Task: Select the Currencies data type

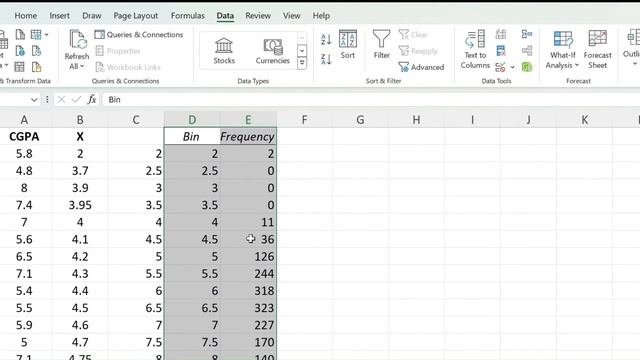Action: click(x=272, y=51)
